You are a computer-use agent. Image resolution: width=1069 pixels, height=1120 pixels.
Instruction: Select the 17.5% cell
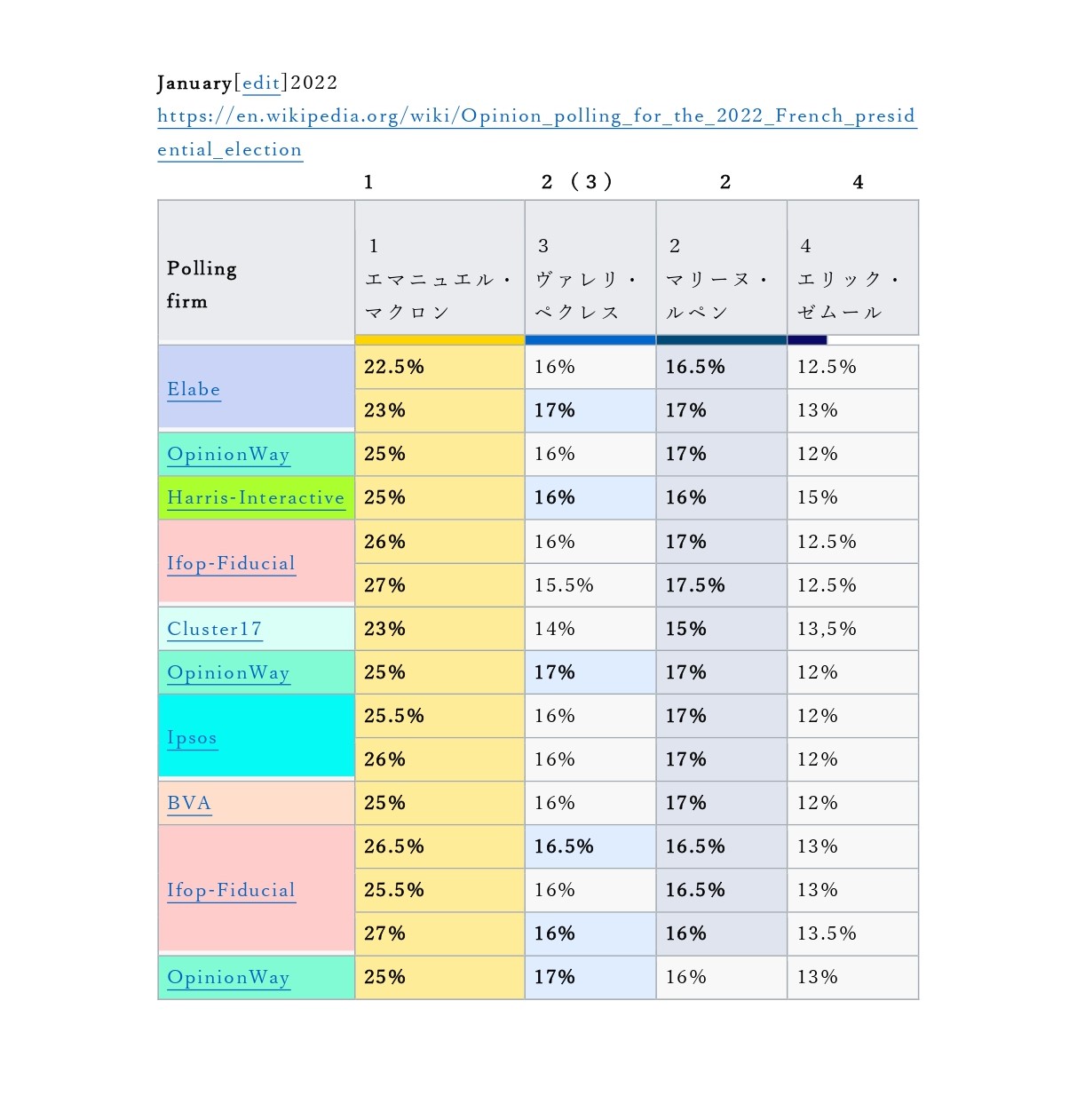tap(721, 585)
